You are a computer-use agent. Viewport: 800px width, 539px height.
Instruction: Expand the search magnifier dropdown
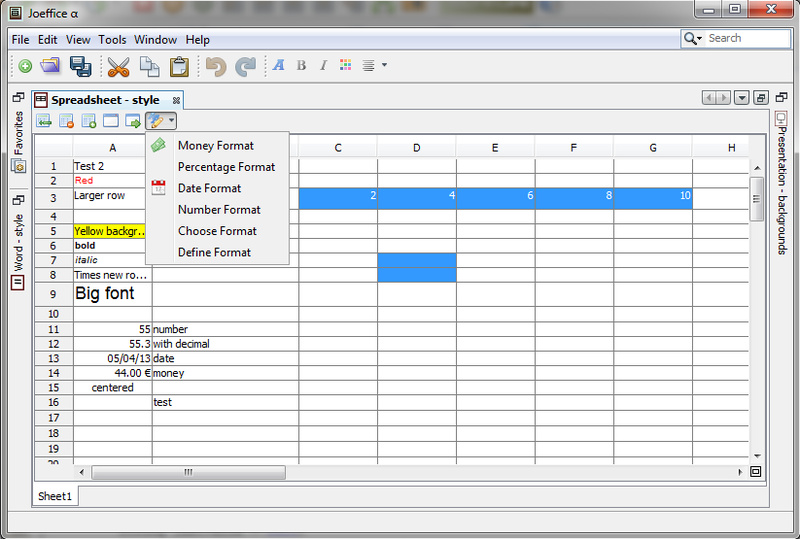click(693, 38)
